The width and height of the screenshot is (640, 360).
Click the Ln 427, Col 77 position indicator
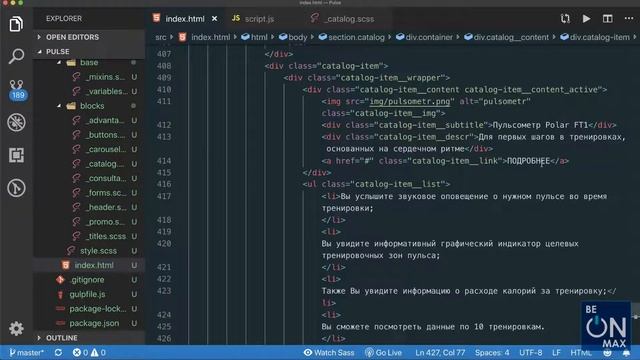440,352
